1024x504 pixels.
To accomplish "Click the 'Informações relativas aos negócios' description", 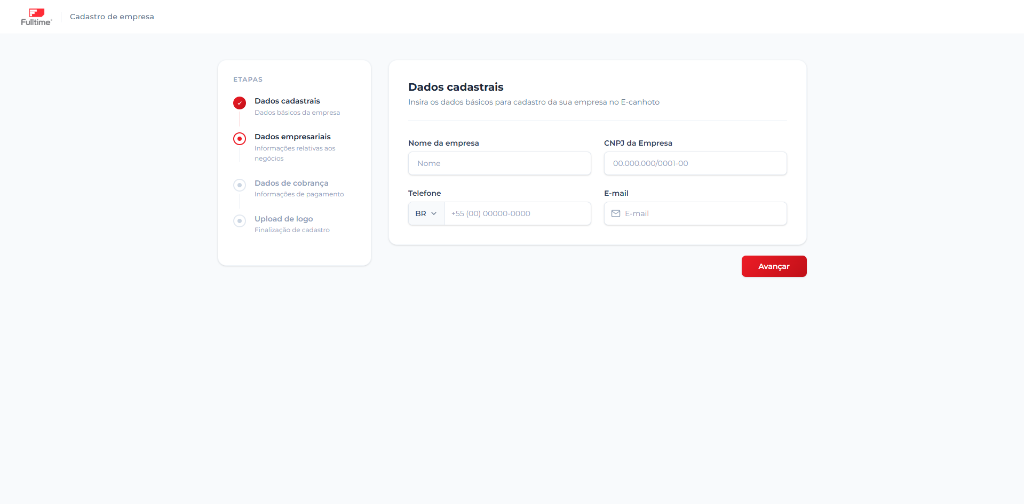I will pyautogui.click(x=295, y=153).
